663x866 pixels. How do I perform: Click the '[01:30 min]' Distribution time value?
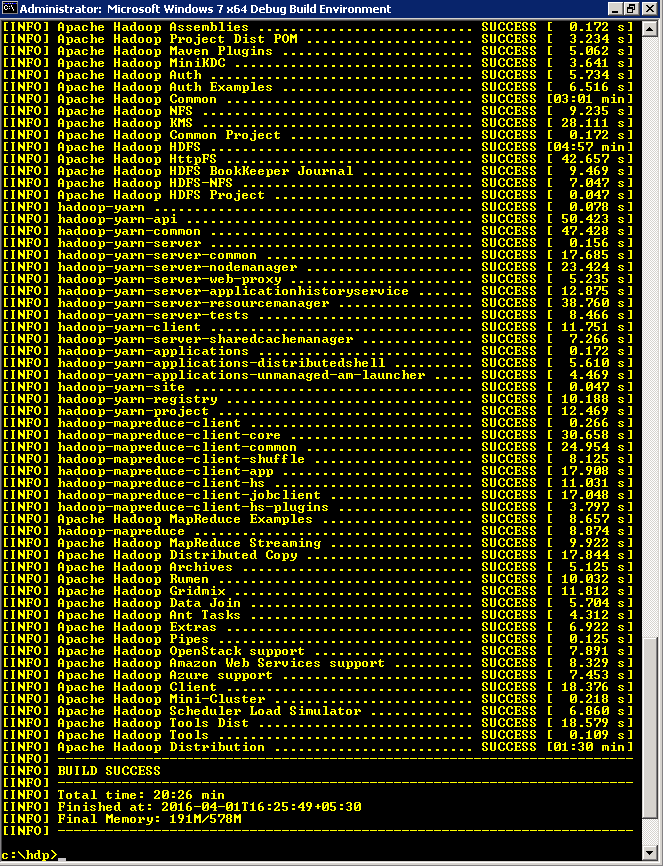point(590,748)
